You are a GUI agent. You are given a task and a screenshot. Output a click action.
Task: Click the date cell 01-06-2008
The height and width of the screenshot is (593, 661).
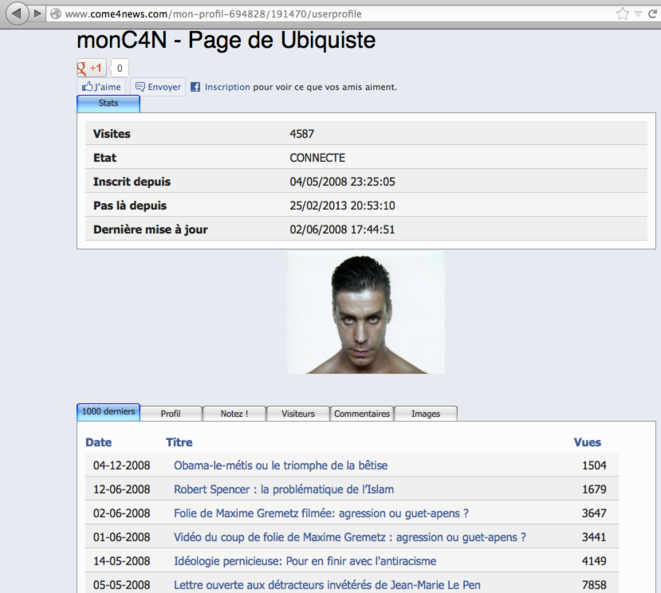click(x=122, y=537)
